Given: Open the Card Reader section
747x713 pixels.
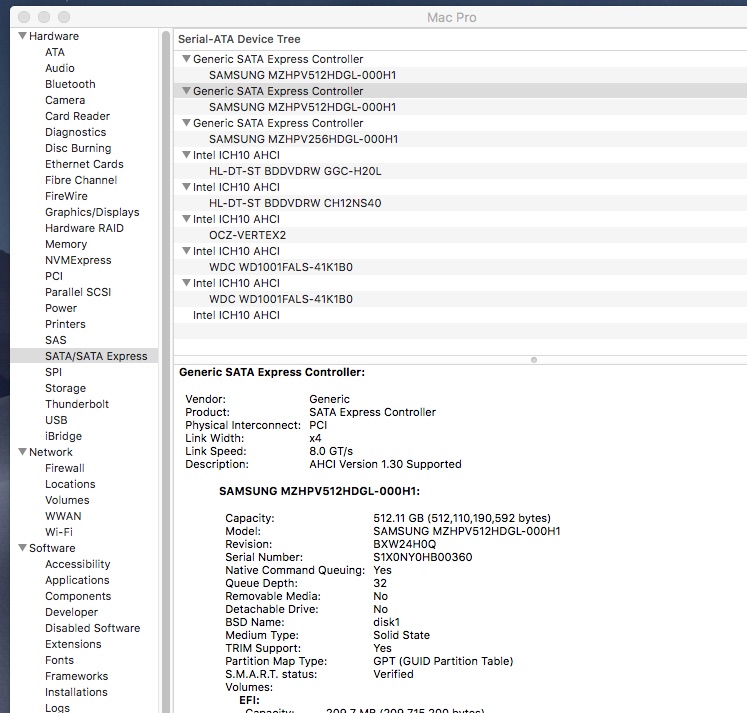Looking at the screenshot, I should (77, 116).
